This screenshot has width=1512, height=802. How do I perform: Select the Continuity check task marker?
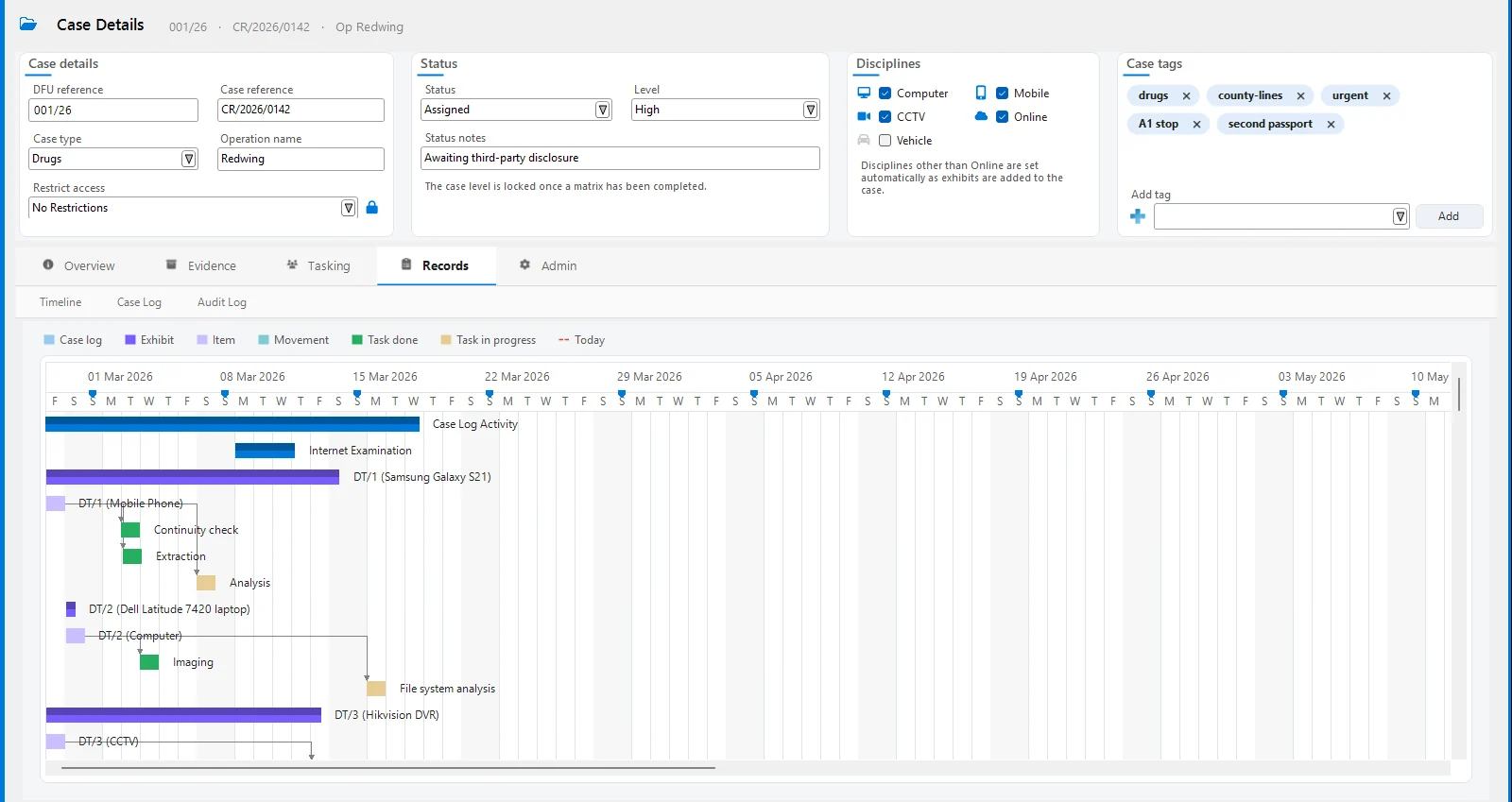coord(130,530)
